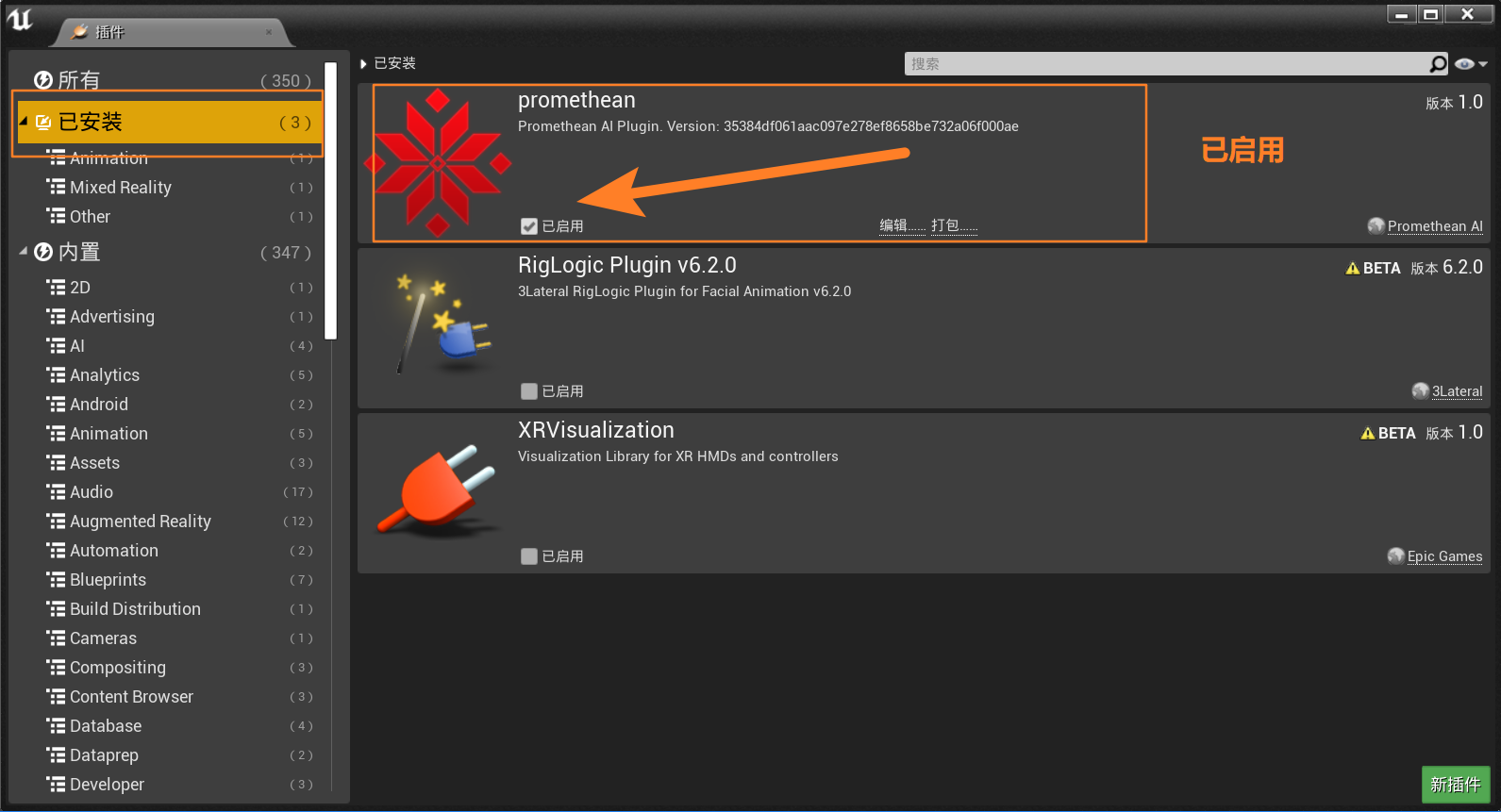The height and width of the screenshot is (812, 1501).
Task: Click the globe icon beside 3Lateral
Action: pos(1421,390)
